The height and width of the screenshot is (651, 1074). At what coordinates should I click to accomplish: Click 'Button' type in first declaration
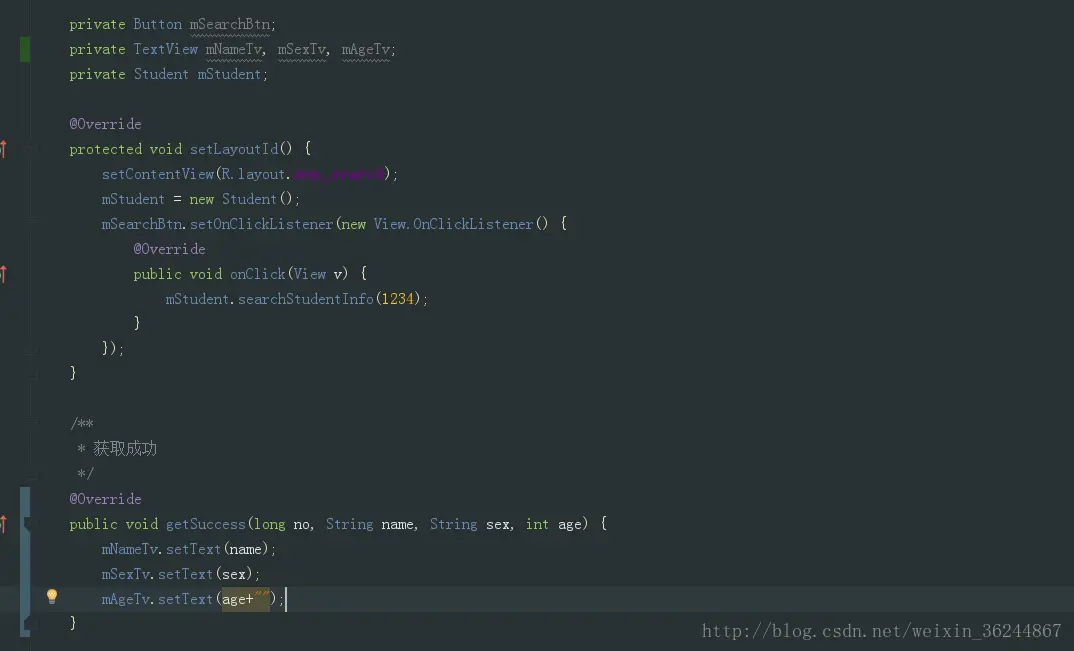point(158,24)
